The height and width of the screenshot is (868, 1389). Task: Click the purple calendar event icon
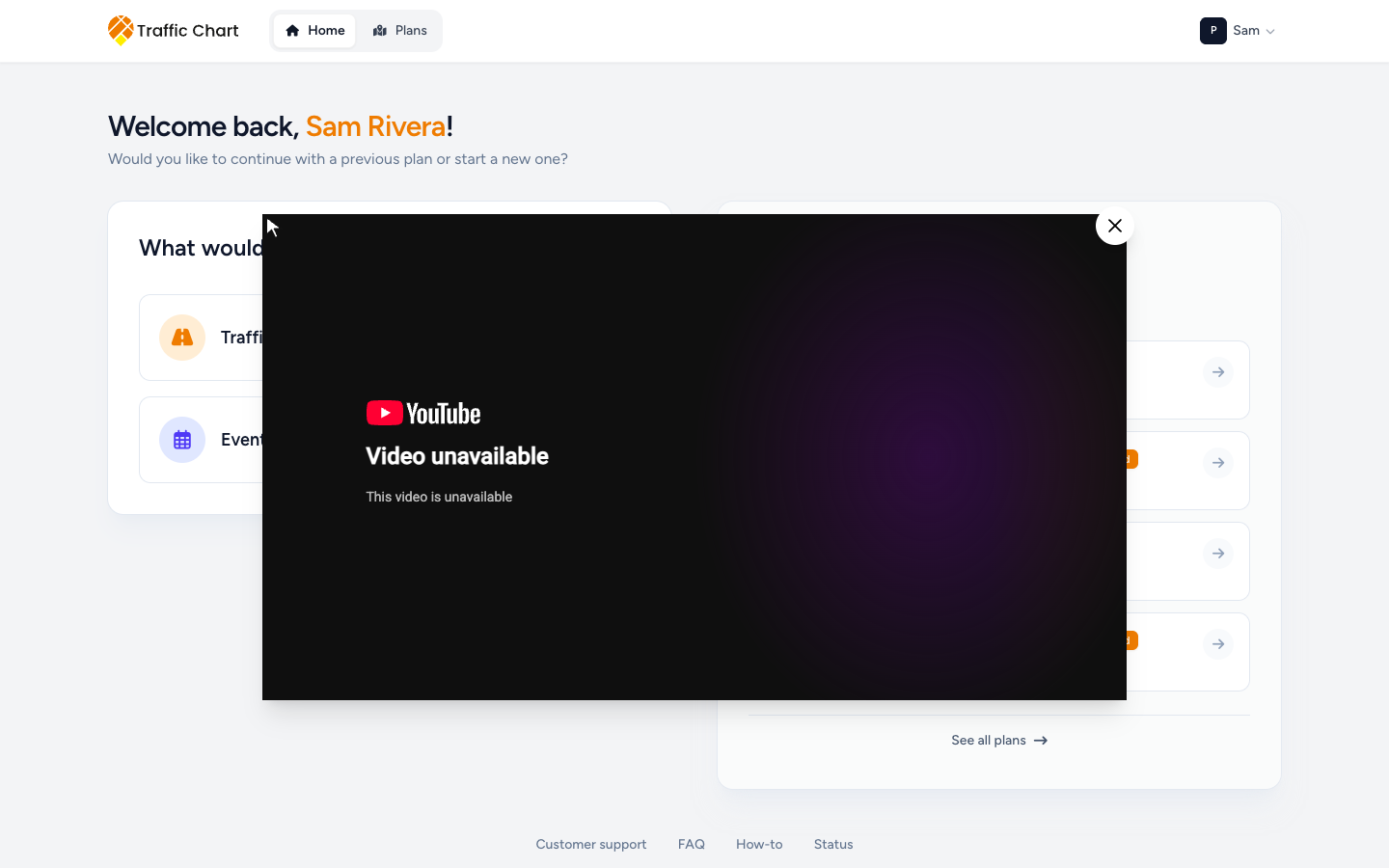182,440
